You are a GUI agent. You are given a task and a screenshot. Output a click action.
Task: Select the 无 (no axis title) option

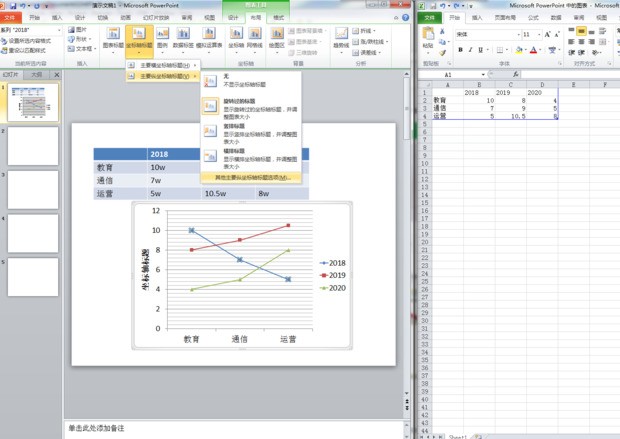pos(251,80)
